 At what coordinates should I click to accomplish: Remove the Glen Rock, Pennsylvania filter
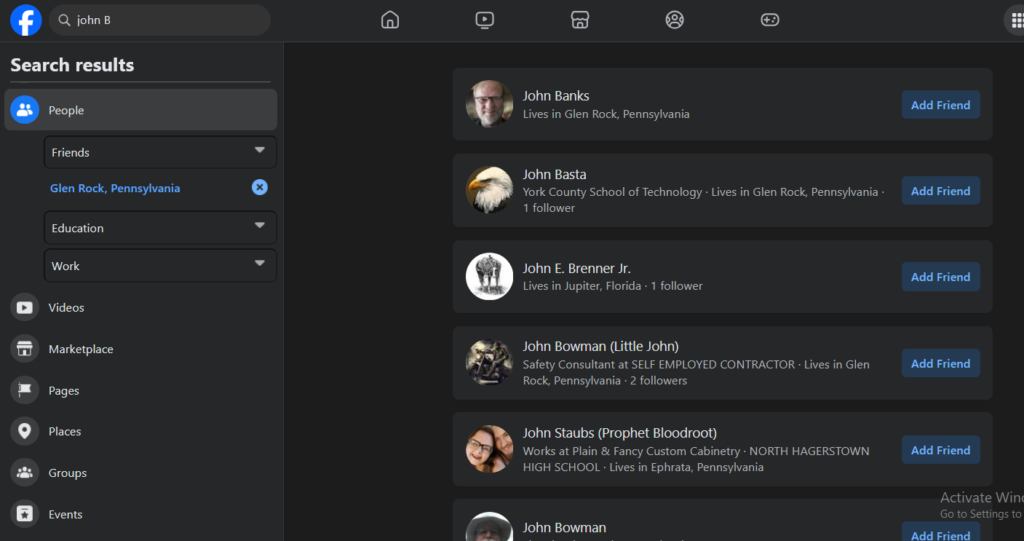coord(260,188)
